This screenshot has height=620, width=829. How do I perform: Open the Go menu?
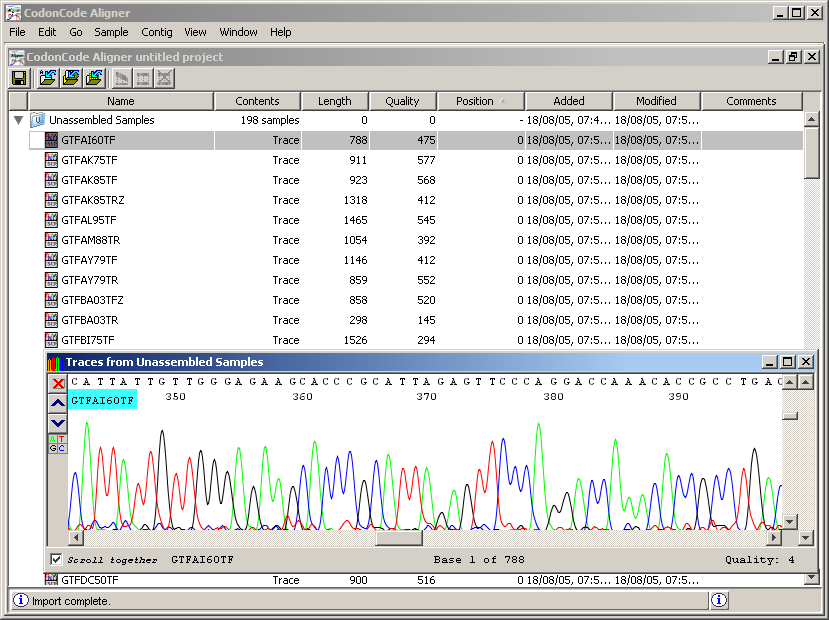pyautogui.click(x=76, y=32)
